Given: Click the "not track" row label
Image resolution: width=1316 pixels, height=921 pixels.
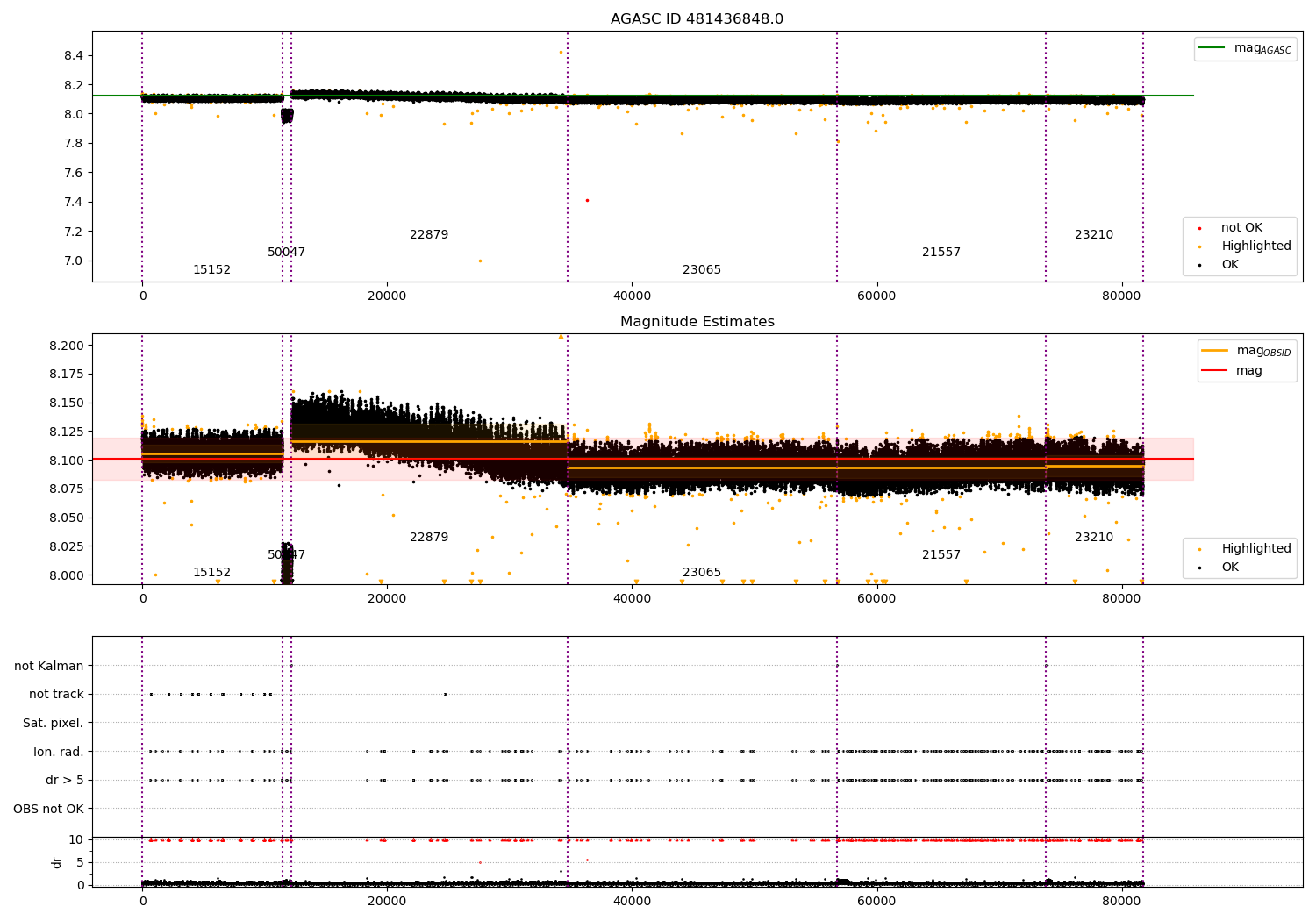Looking at the screenshot, I should click(x=56, y=695).
